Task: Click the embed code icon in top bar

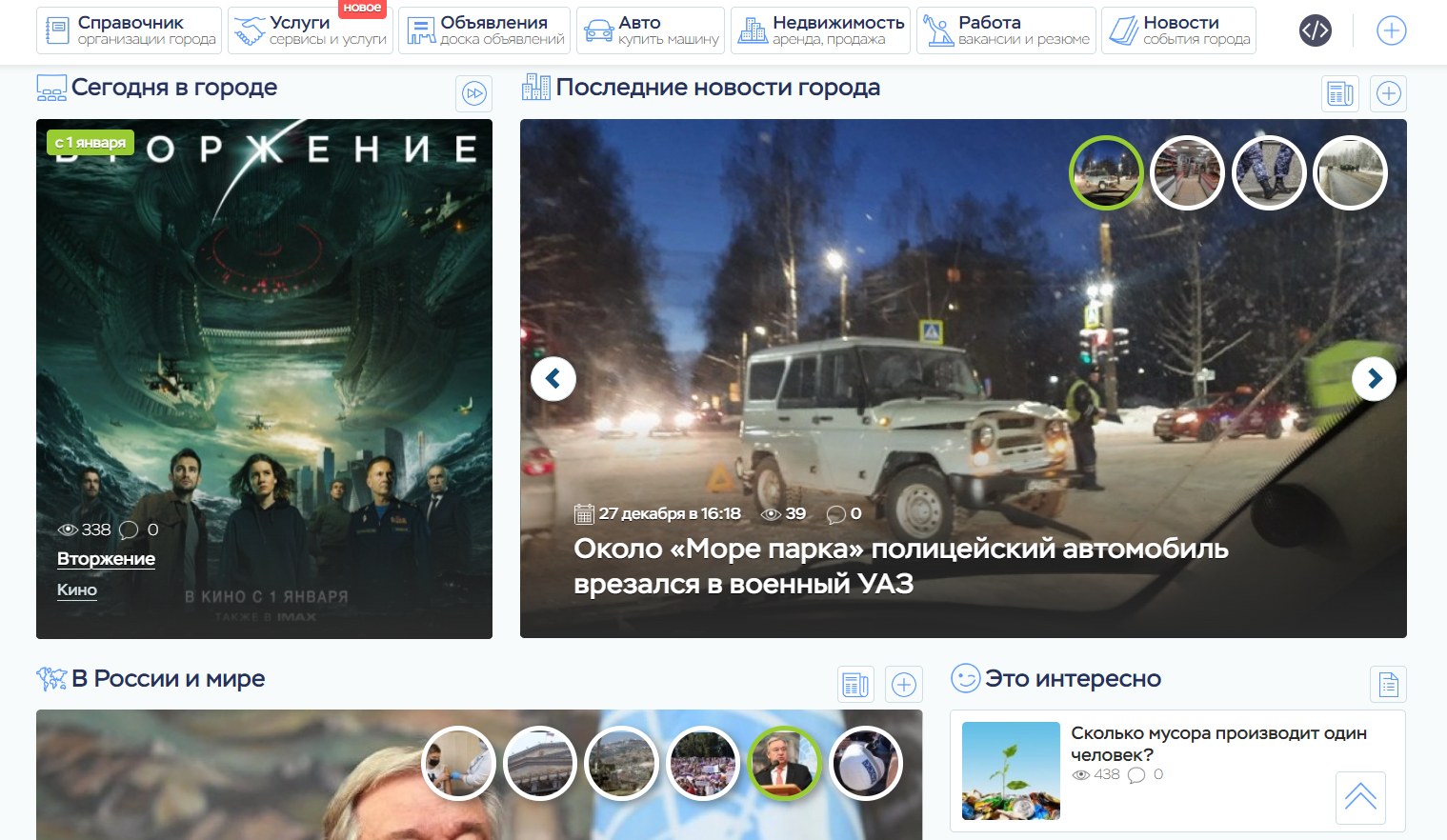Action: pos(1316,31)
